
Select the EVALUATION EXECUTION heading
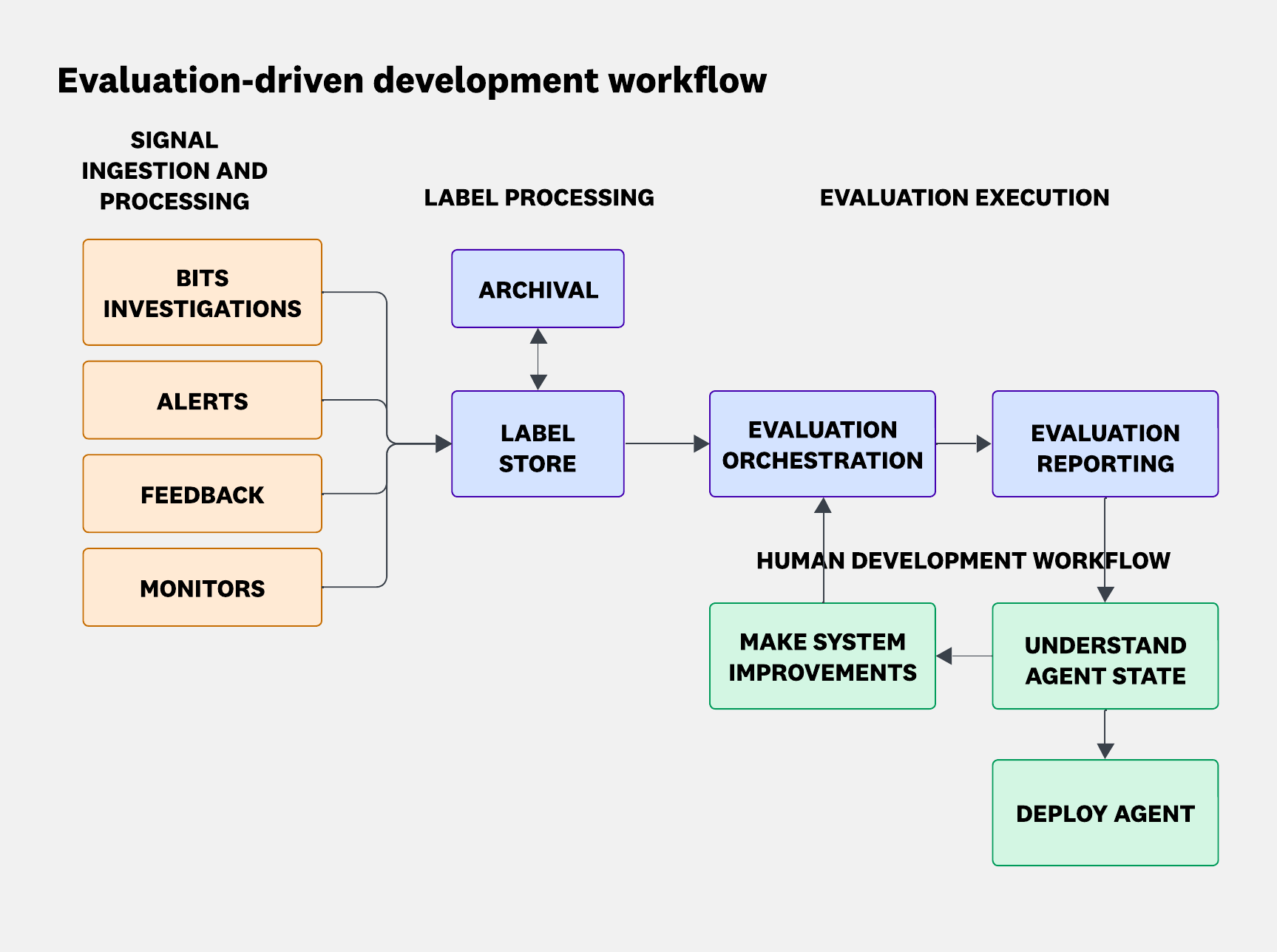[963, 198]
